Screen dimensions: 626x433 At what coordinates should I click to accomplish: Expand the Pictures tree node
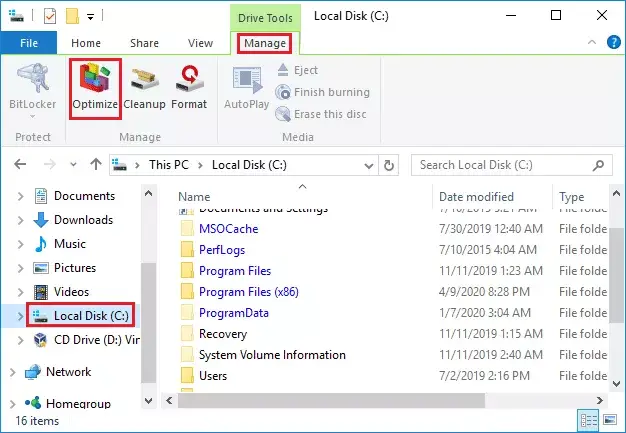(x=21, y=268)
